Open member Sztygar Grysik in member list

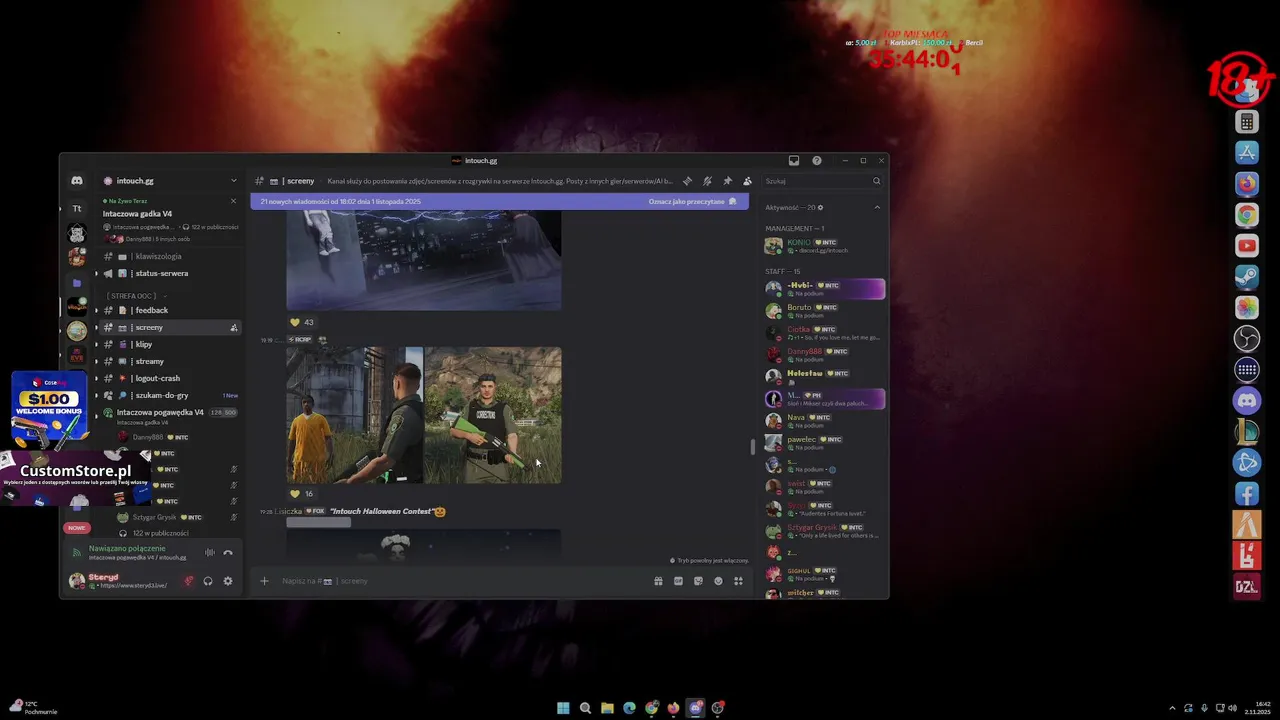tap(825, 531)
